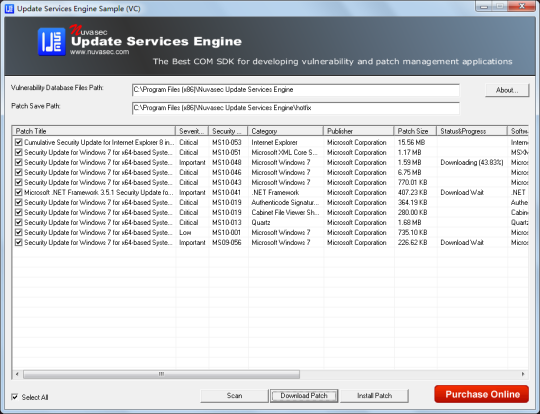The image size is (540, 414).
Task: Click the 'Important' severity in MS10-048 row
Action: tap(192, 162)
